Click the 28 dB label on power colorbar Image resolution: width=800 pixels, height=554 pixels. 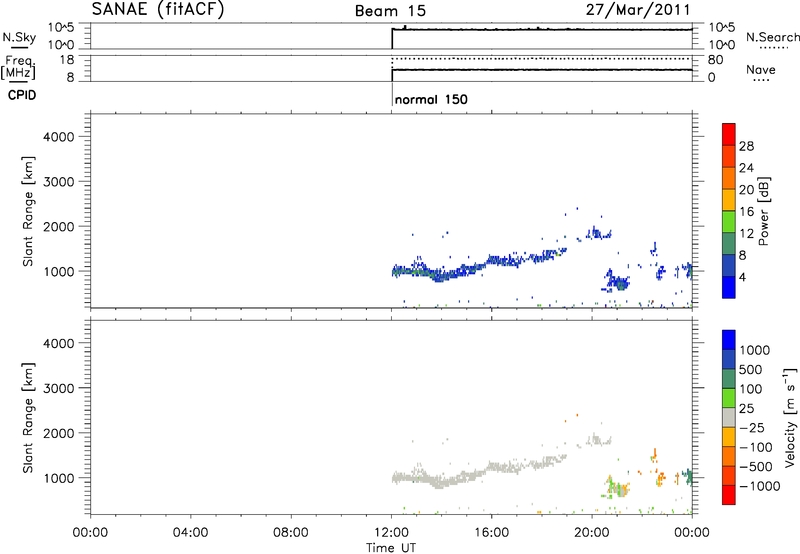point(746,146)
